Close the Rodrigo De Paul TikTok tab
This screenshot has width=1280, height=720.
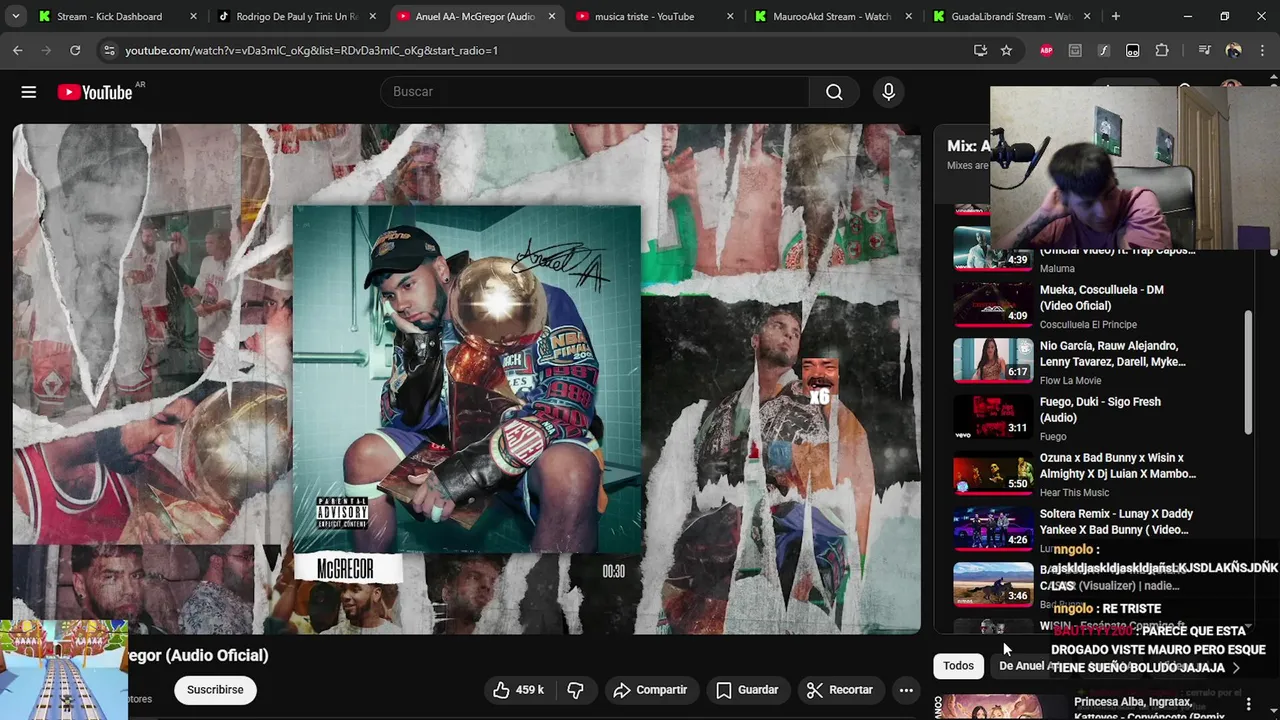373,16
